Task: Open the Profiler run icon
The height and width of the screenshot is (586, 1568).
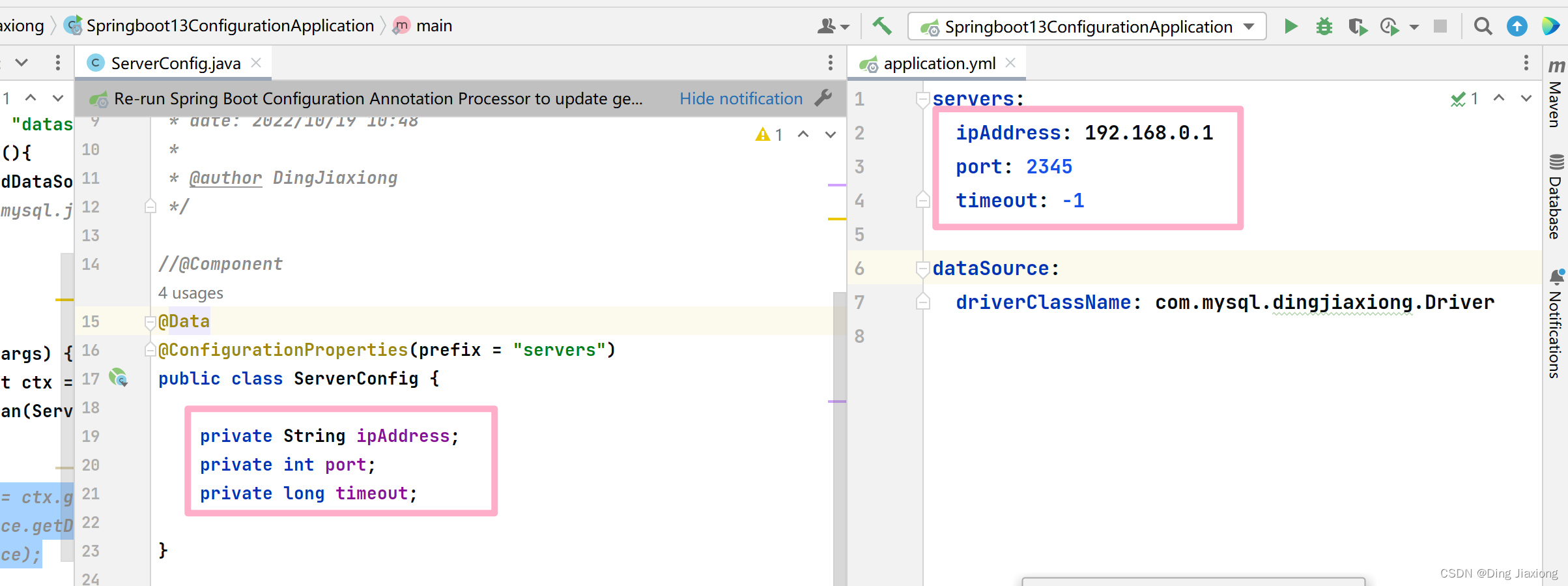Action: (1389, 27)
